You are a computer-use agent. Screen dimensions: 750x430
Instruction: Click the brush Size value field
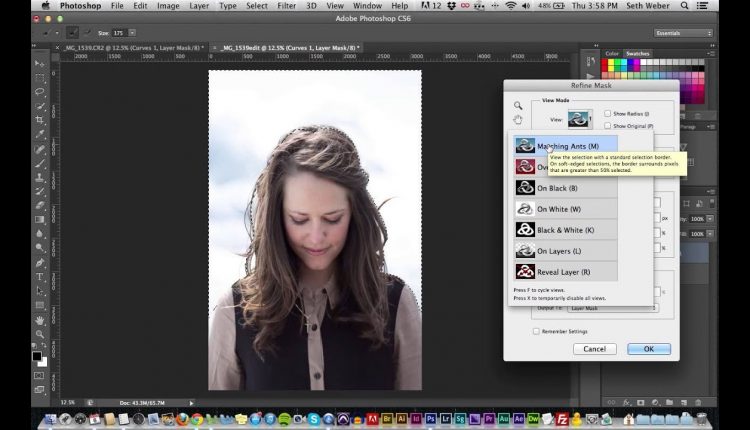119,33
